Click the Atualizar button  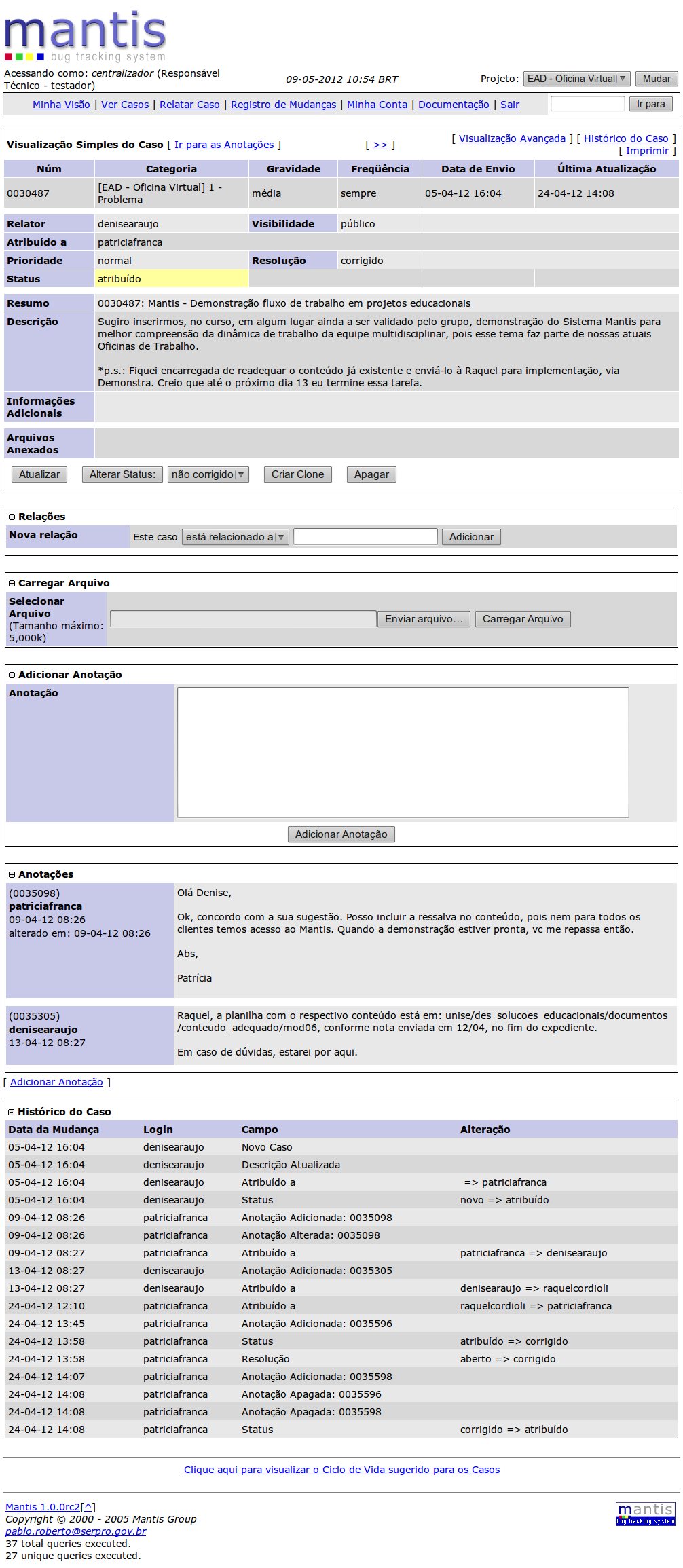point(39,474)
